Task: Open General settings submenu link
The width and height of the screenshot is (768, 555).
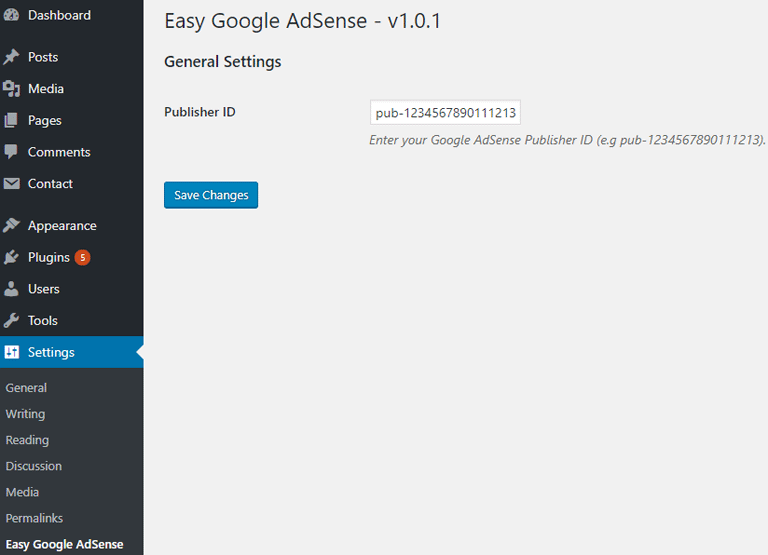Action: 26,388
